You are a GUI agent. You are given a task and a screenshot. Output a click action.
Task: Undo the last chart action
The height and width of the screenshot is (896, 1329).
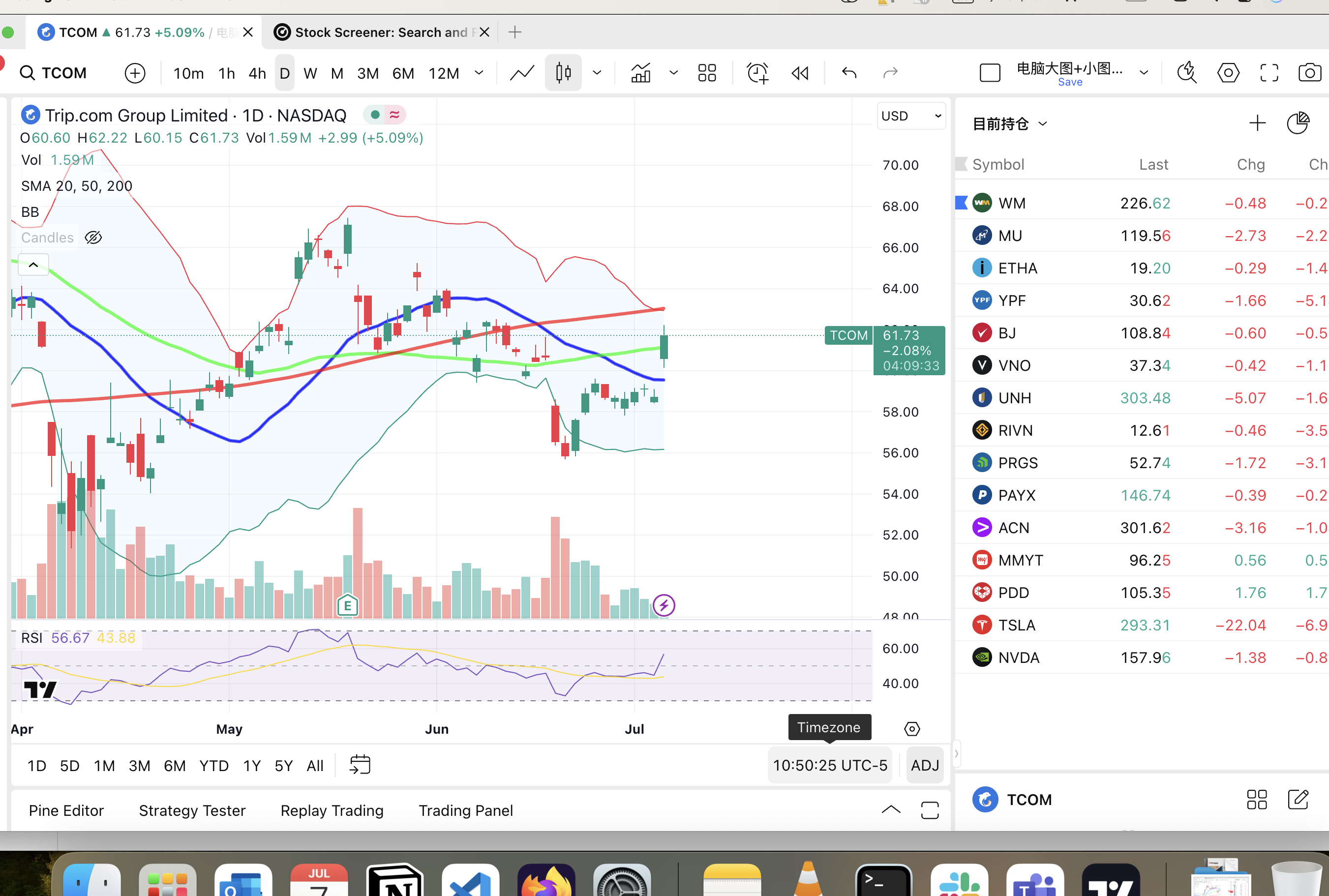pyautogui.click(x=848, y=73)
